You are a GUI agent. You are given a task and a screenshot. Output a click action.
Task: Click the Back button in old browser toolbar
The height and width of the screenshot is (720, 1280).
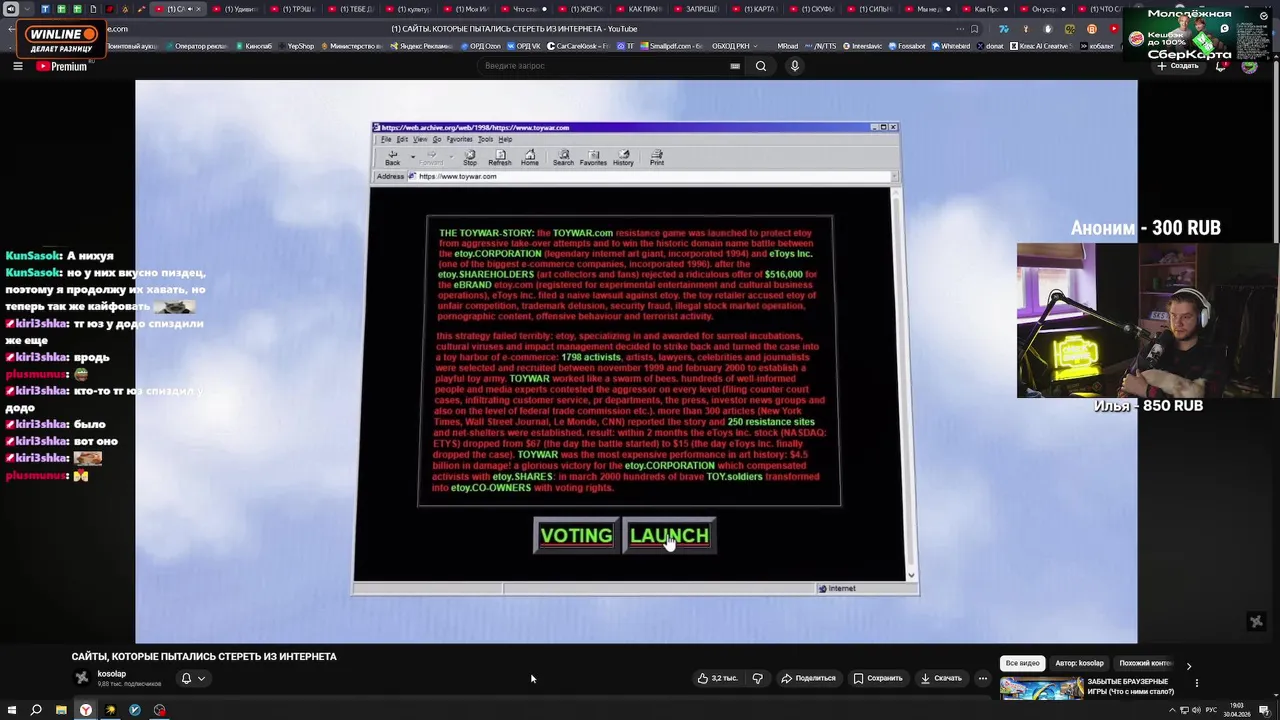point(392,157)
